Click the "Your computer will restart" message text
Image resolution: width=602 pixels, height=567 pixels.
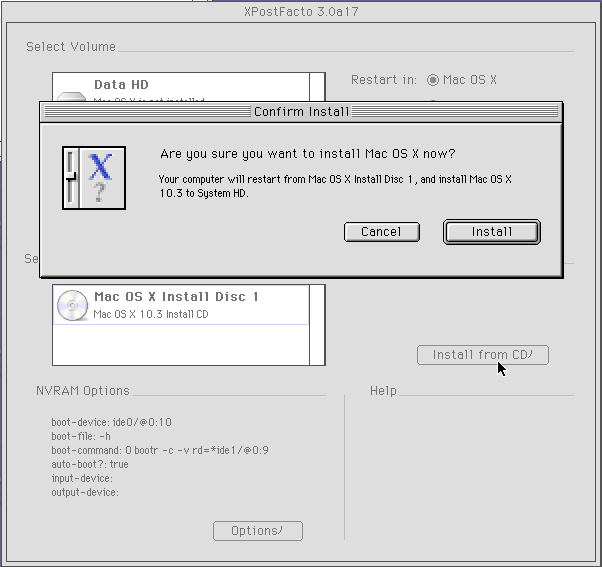click(335, 186)
